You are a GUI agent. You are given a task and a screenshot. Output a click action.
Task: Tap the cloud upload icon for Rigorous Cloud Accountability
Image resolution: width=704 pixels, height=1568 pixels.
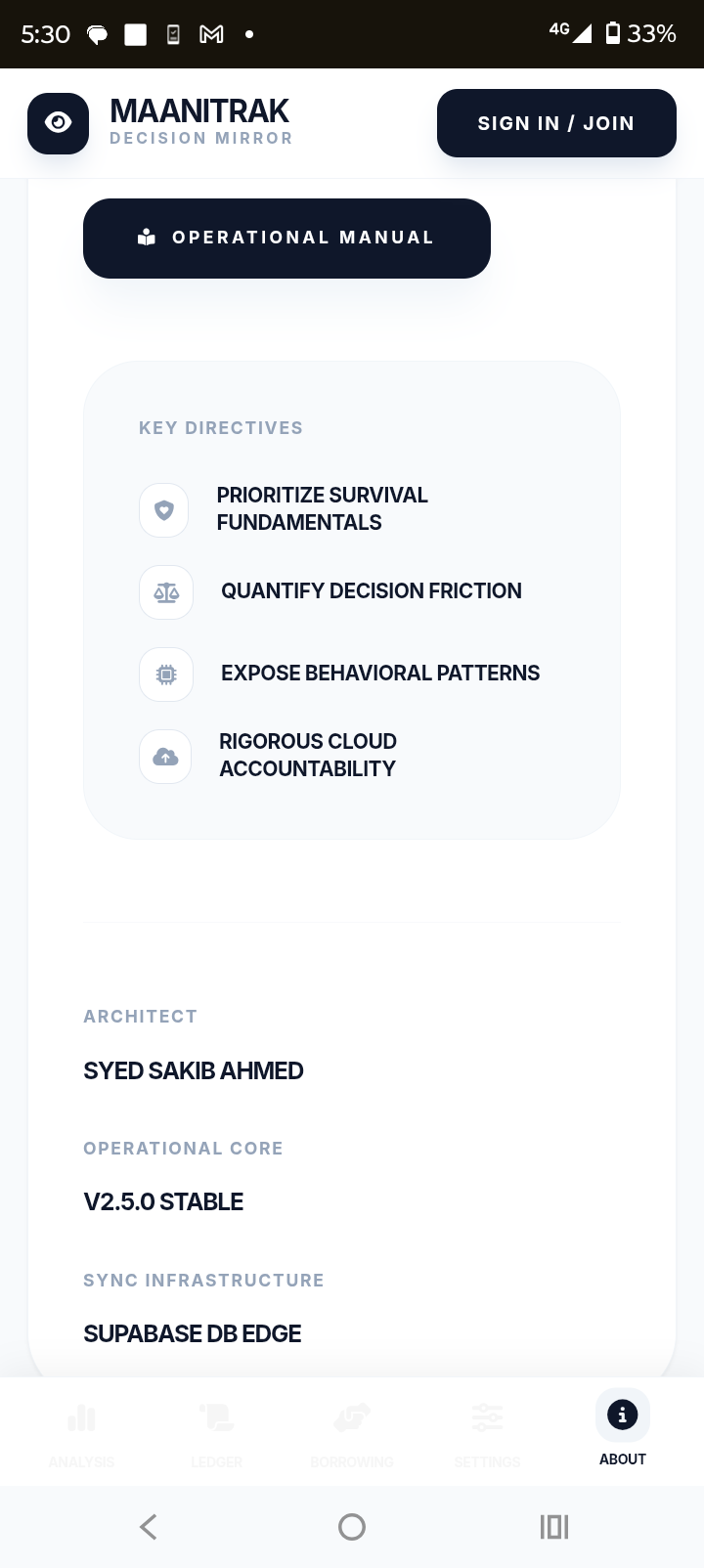pos(165,757)
